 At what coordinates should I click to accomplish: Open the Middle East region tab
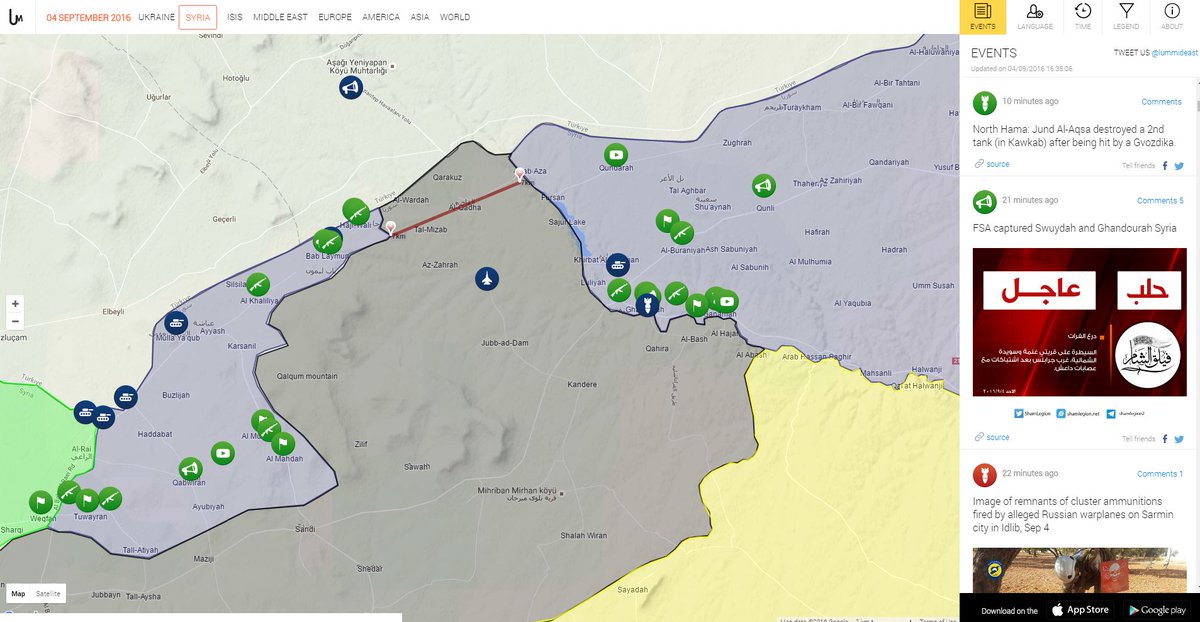tap(280, 17)
